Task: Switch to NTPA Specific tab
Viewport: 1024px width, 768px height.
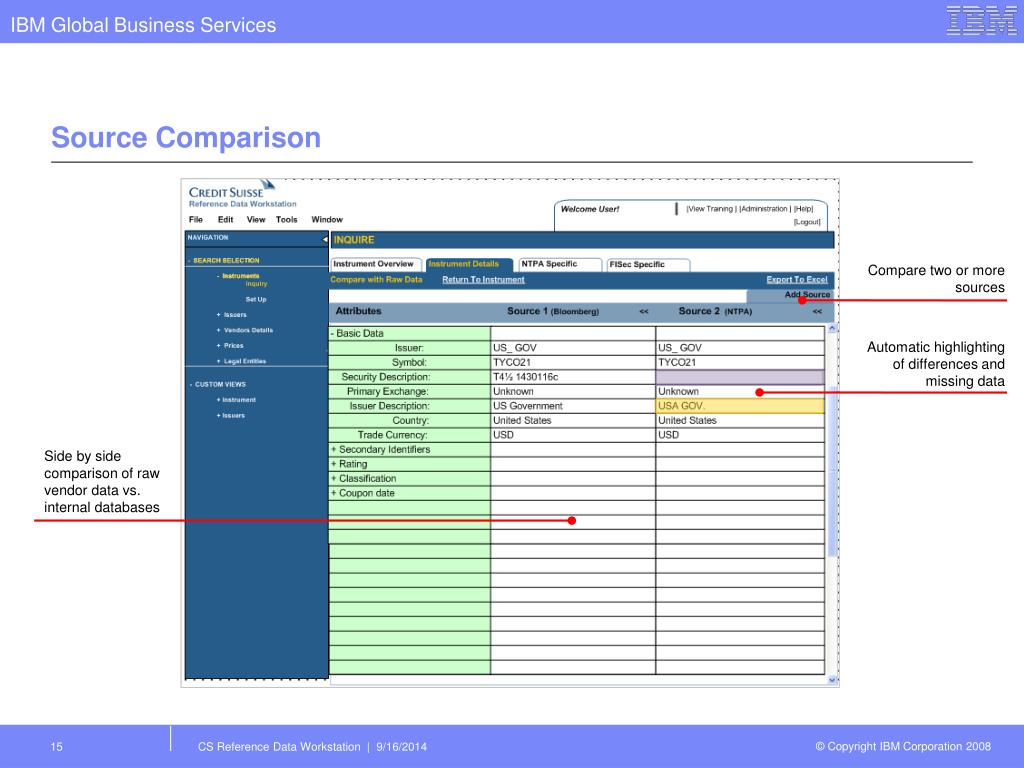Action: point(558,264)
